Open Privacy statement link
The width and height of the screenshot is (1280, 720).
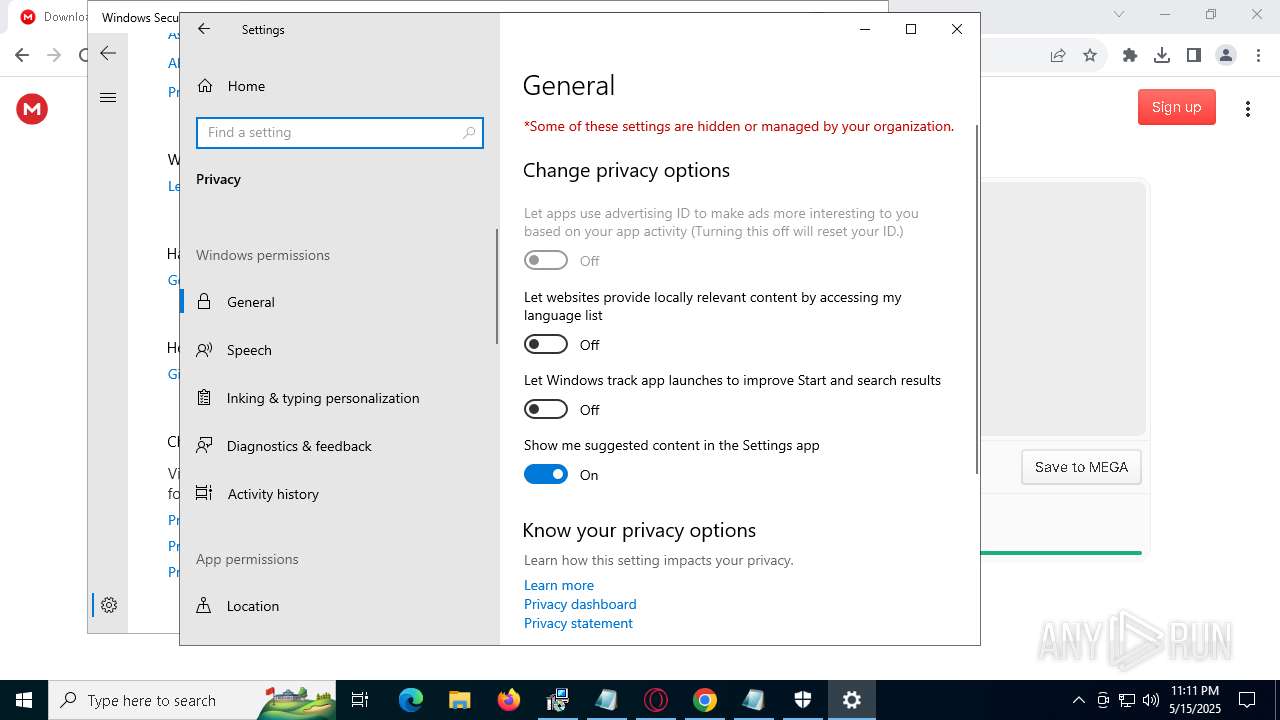coord(578,623)
